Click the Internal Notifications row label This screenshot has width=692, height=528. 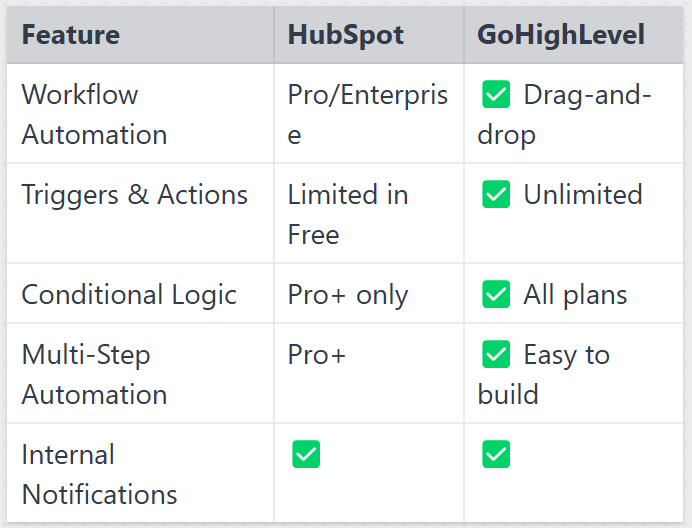[x=99, y=474]
